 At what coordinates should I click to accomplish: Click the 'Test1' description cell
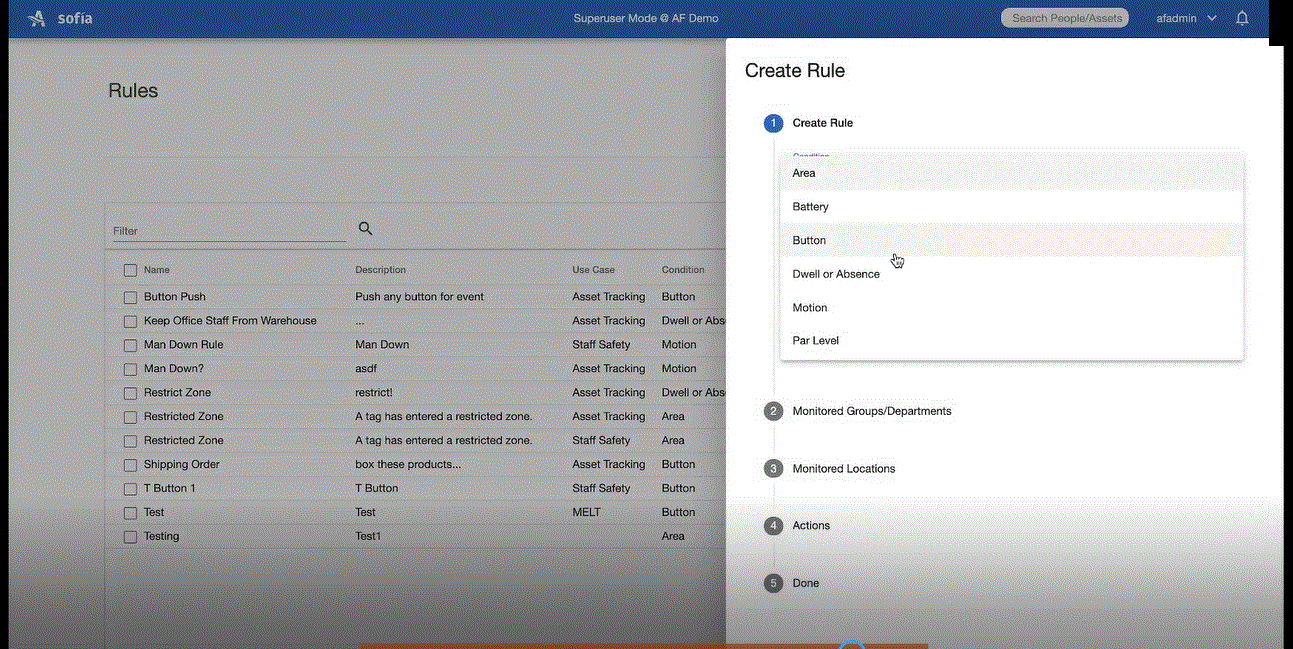(368, 537)
